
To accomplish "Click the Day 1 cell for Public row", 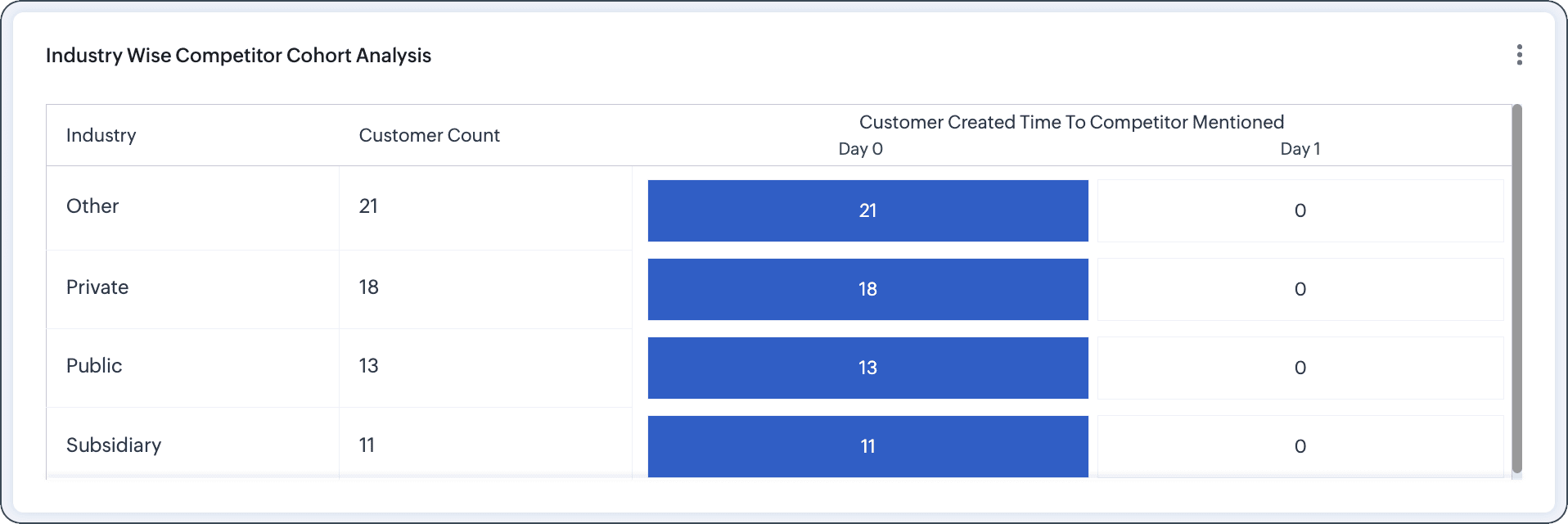I will pos(1300,368).
